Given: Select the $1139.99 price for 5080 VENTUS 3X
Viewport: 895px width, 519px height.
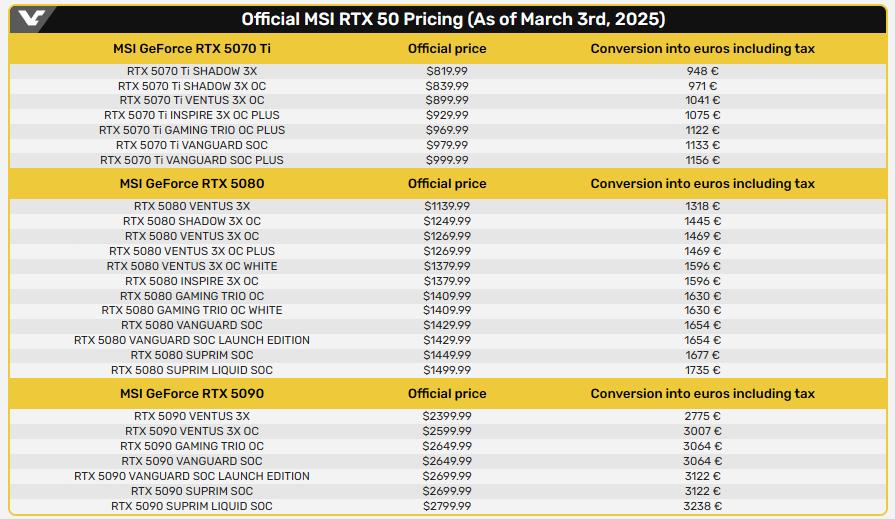Looking at the screenshot, I should click(447, 206).
